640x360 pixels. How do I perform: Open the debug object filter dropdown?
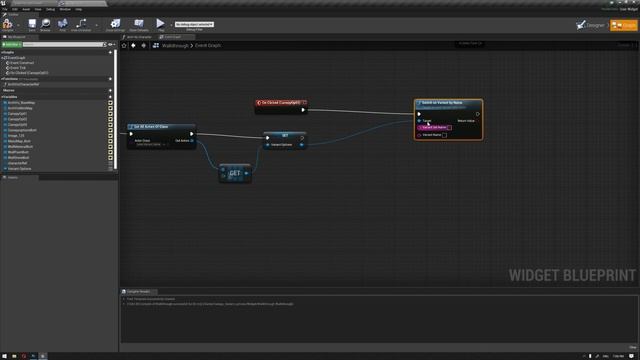click(x=194, y=24)
